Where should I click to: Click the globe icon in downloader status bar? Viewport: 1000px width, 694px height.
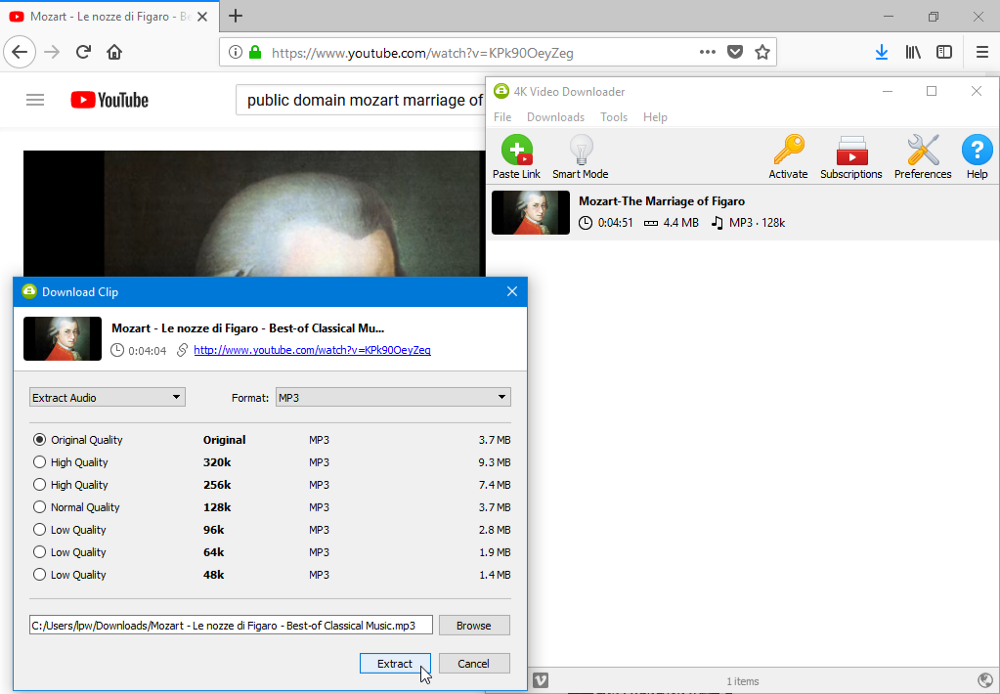click(x=985, y=681)
